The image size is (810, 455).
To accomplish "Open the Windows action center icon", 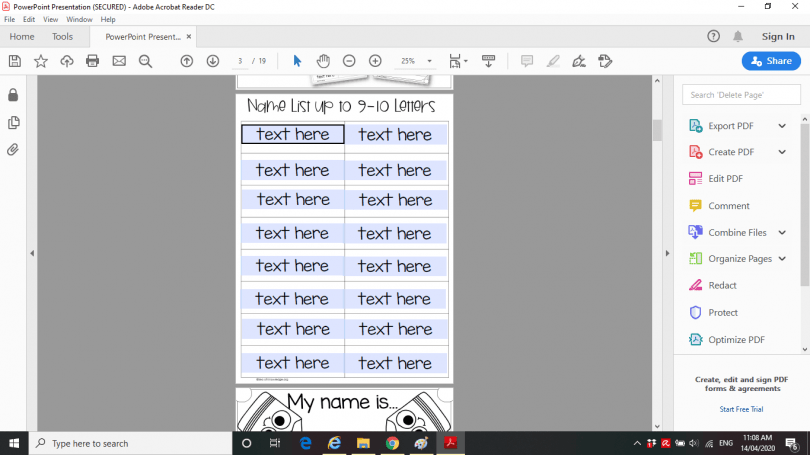I will (792, 443).
